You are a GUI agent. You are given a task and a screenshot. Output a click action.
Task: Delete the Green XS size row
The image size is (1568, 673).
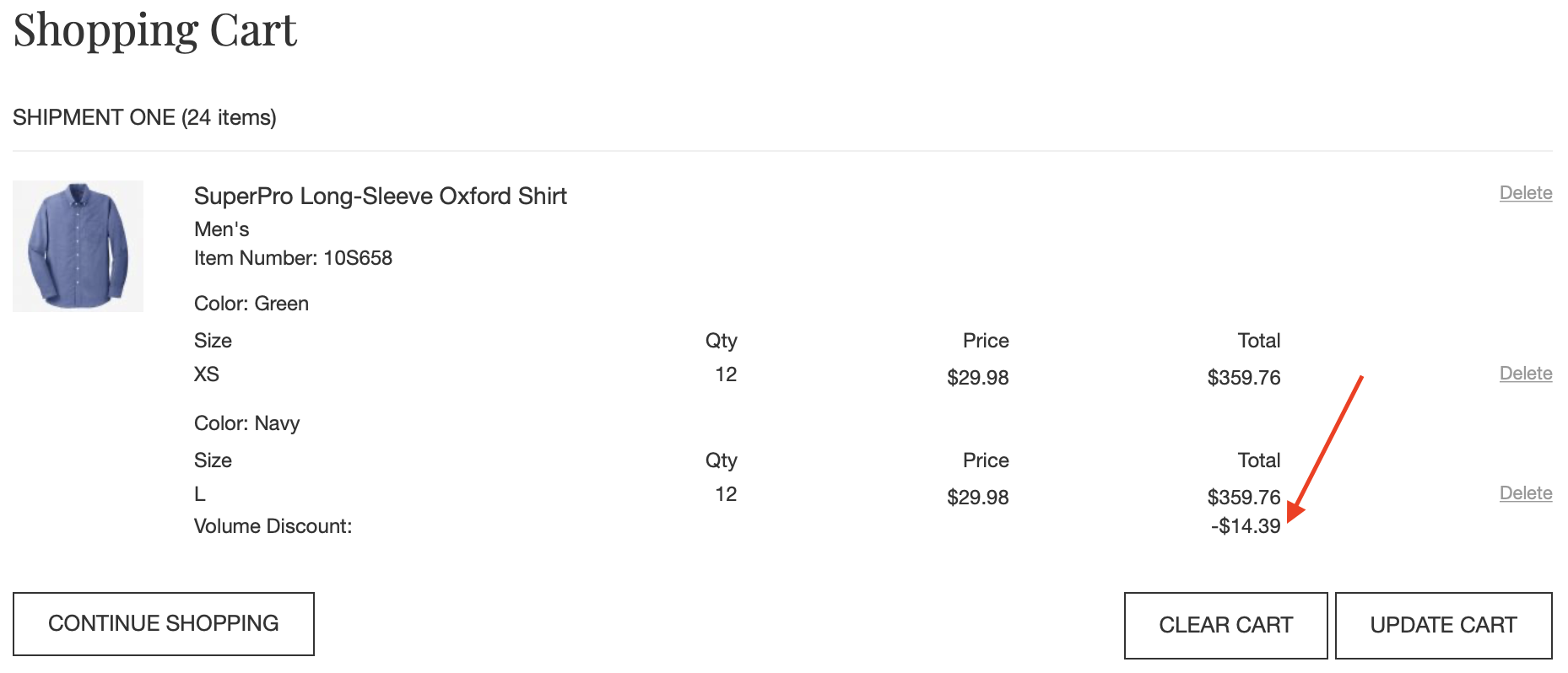click(x=1526, y=374)
